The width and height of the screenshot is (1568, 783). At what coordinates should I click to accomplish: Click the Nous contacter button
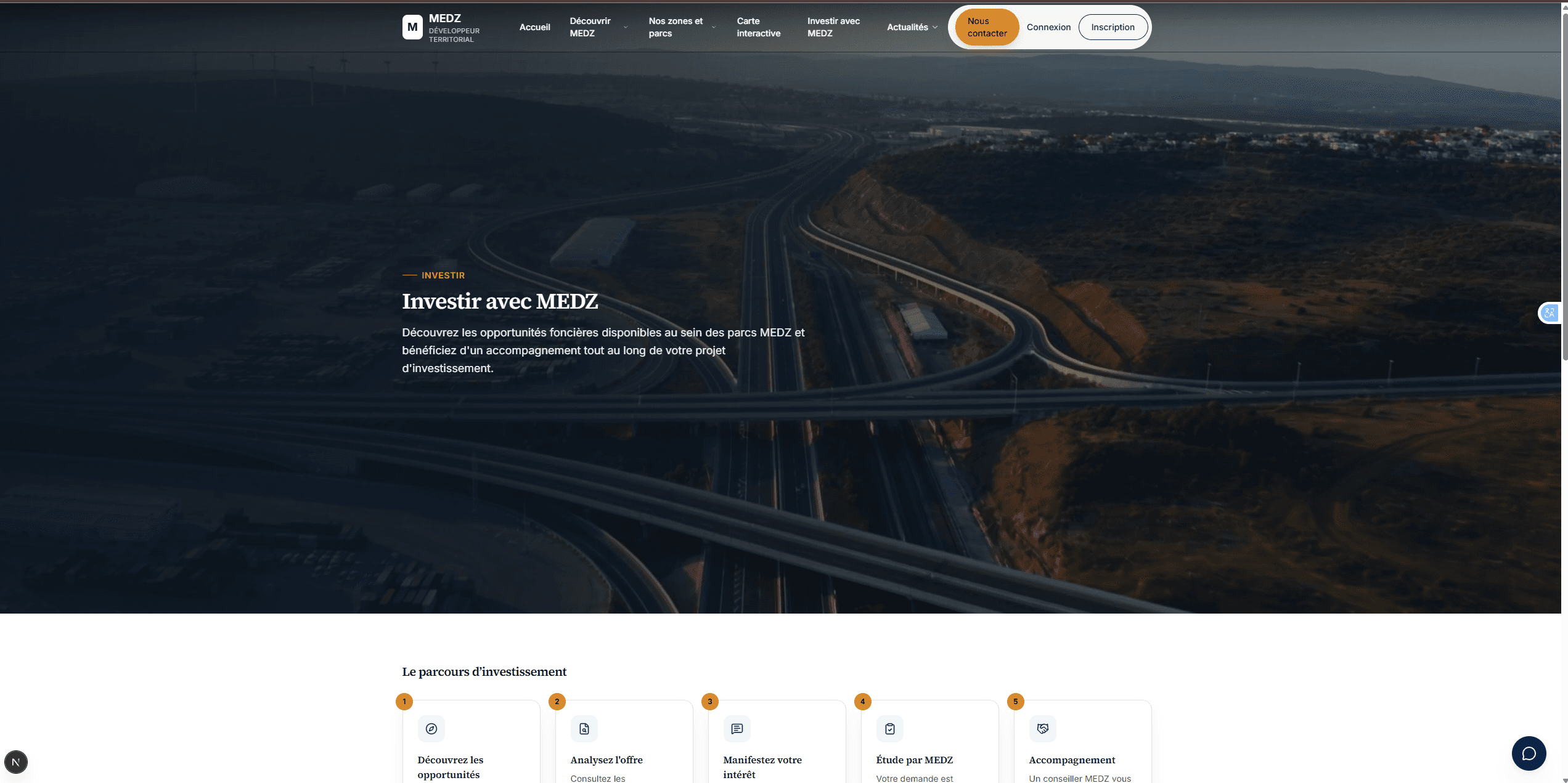click(x=987, y=27)
